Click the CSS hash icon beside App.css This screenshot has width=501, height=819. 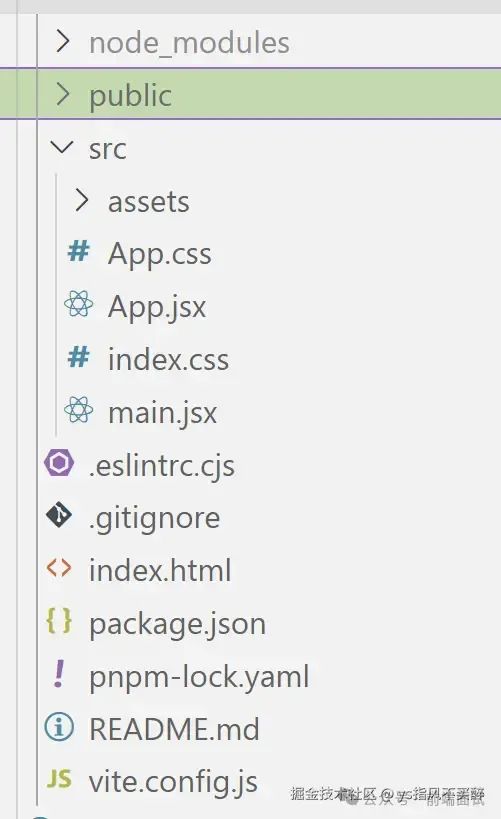coord(78,252)
